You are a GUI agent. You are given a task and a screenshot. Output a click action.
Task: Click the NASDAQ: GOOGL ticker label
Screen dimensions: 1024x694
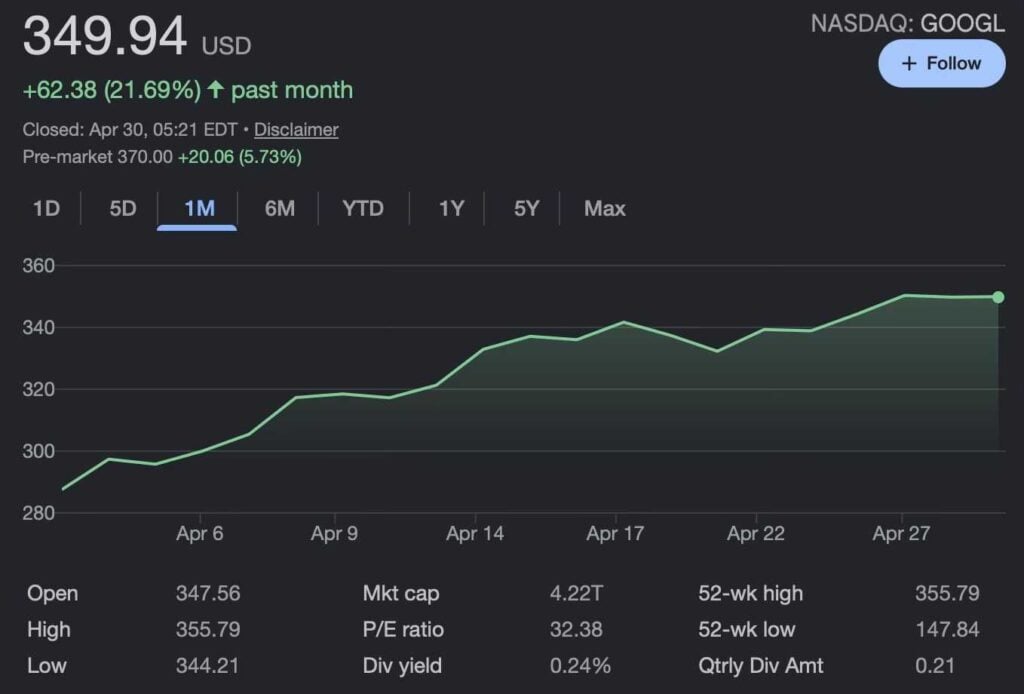click(x=907, y=24)
